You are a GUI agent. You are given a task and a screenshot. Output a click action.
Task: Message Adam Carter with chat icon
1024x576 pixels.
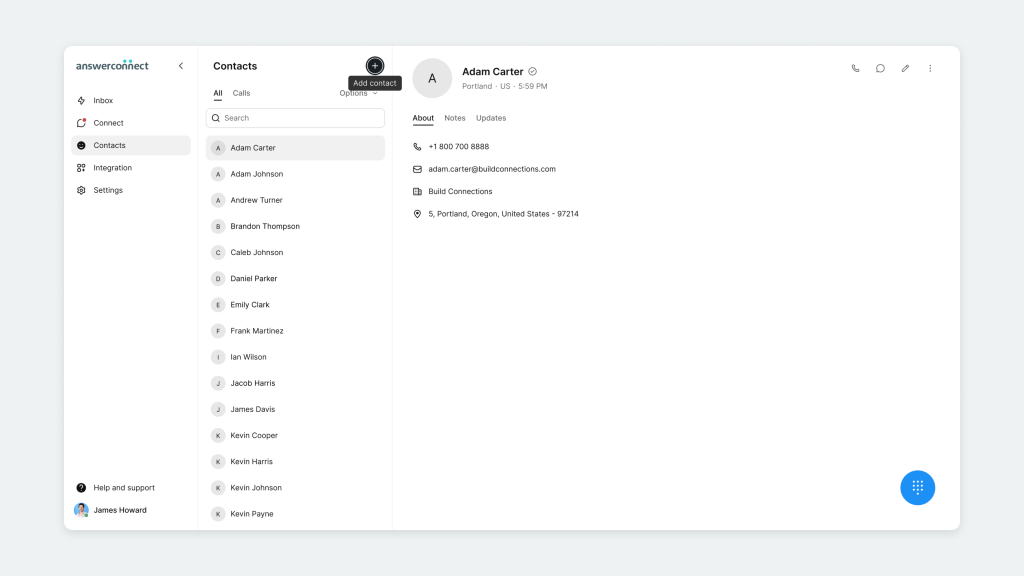[880, 69]
